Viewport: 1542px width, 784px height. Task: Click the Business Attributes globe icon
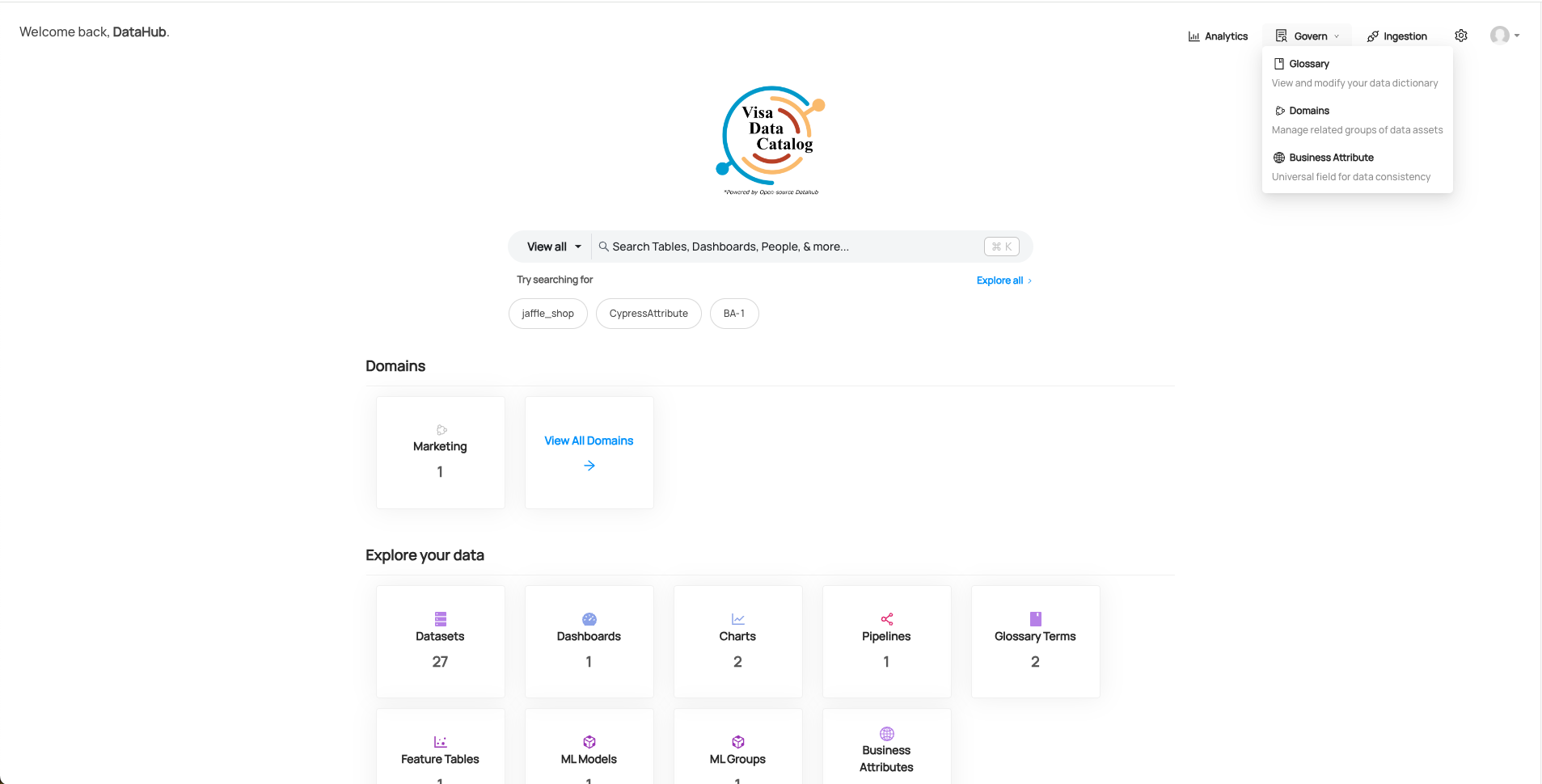(x=887, y=734)
